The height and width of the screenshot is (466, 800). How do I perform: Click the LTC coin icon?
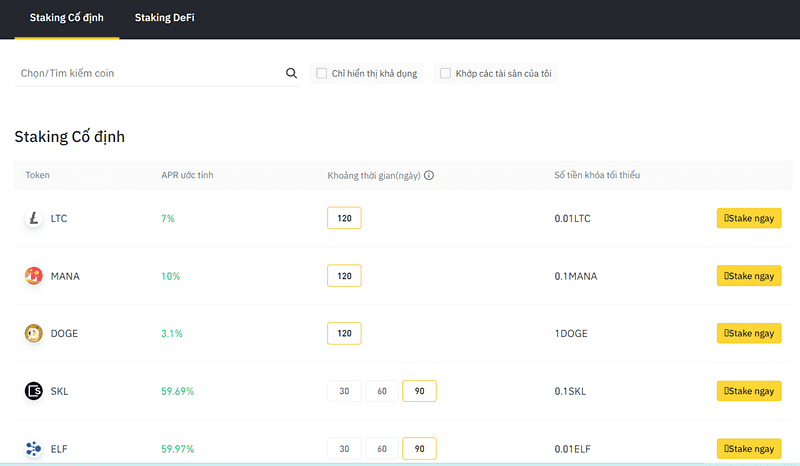(x=34, y=218)
